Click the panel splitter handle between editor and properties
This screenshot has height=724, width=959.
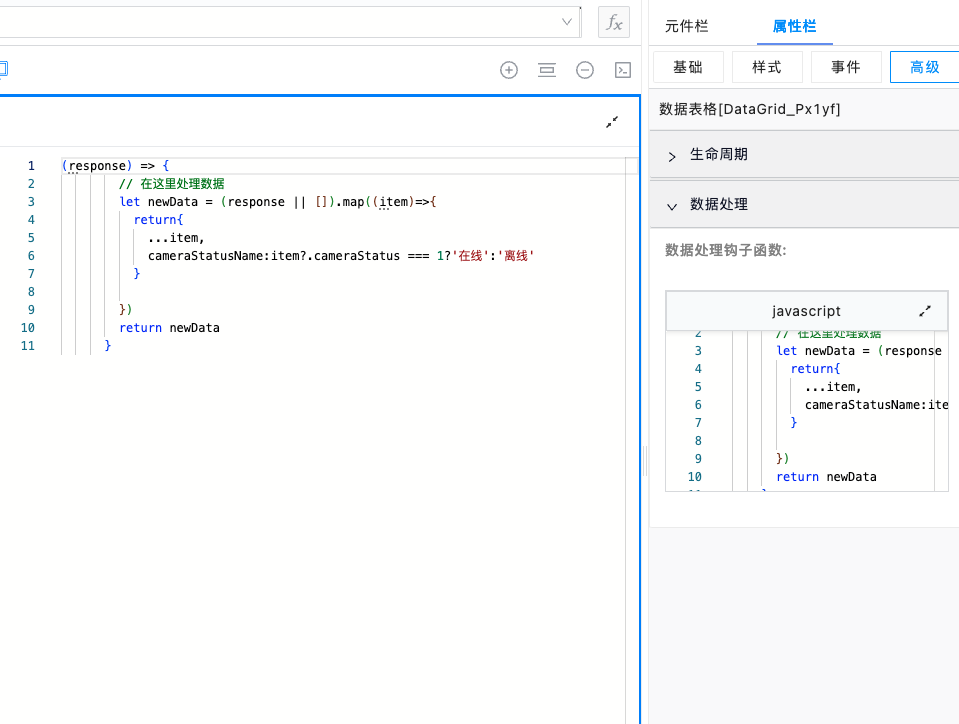pyautogui.click(x=645, y=461)
